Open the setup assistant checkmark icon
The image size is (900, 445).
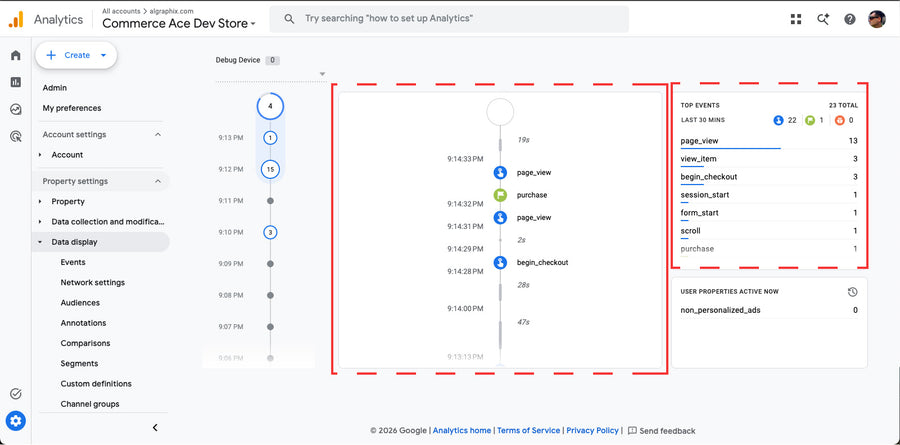[15, 394]
